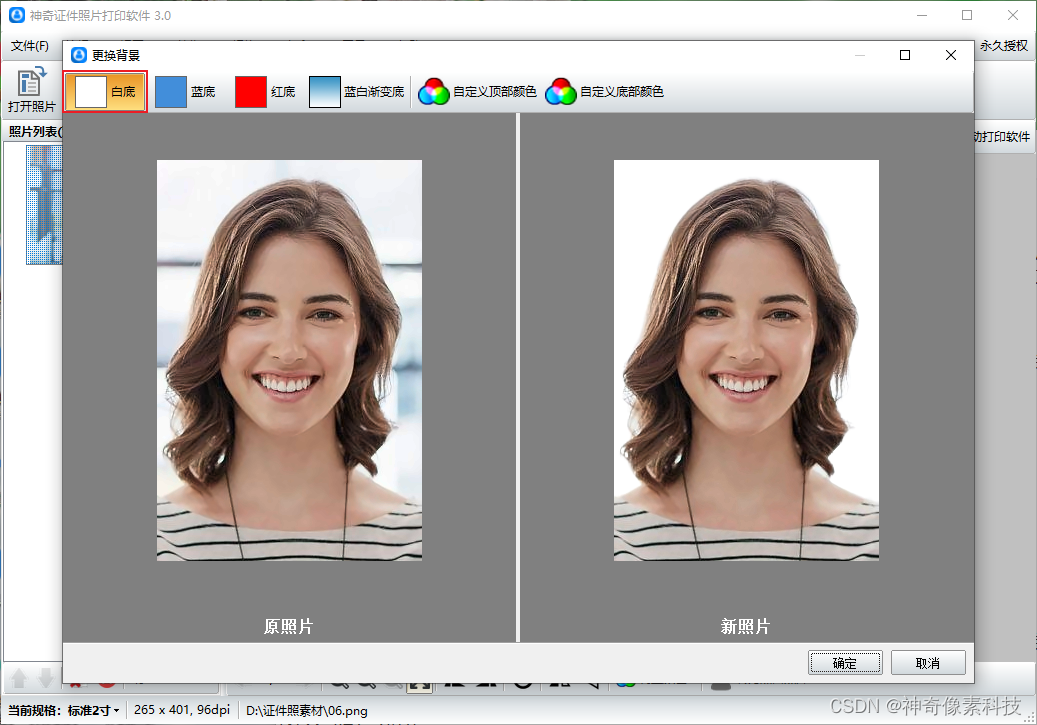This screenshot has height=725, width=1037.
Task: Click the move-down arrow icon under photo list
Action: click(x=46, y=678)
